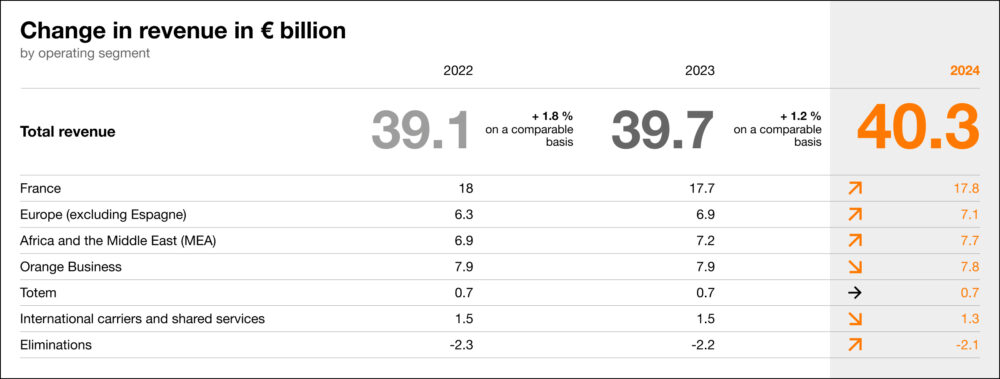Click the large orange 40.3 total revenue figure
Image resolution: width=1000 pixels, height=379 pixels.
pyautogui.click(x=918, y=128)
